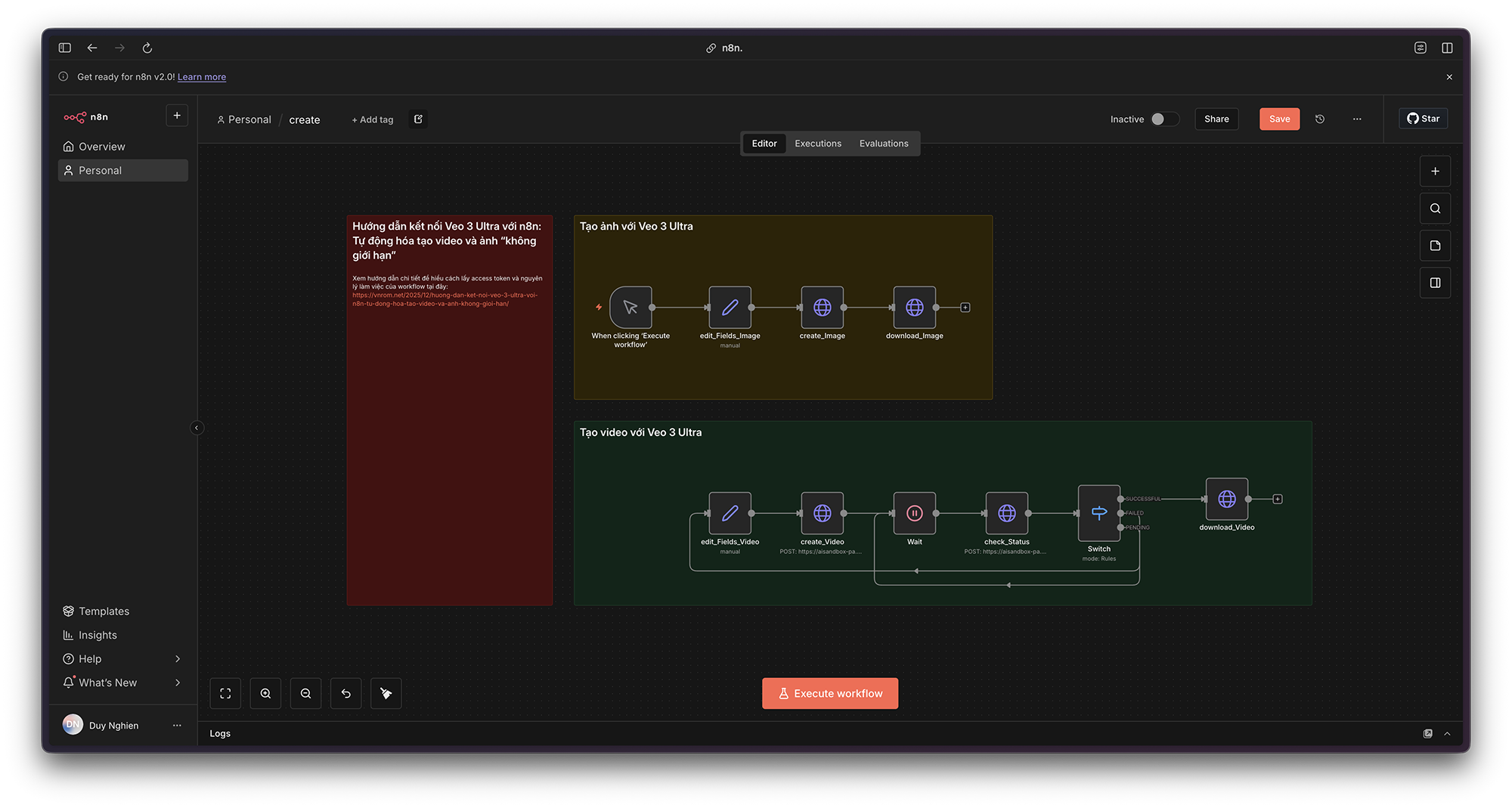The width and height of the screenshot is (1512, 808).
Task: Open the Learn more link
Action: pyautogui.click(x=201, y=77)
